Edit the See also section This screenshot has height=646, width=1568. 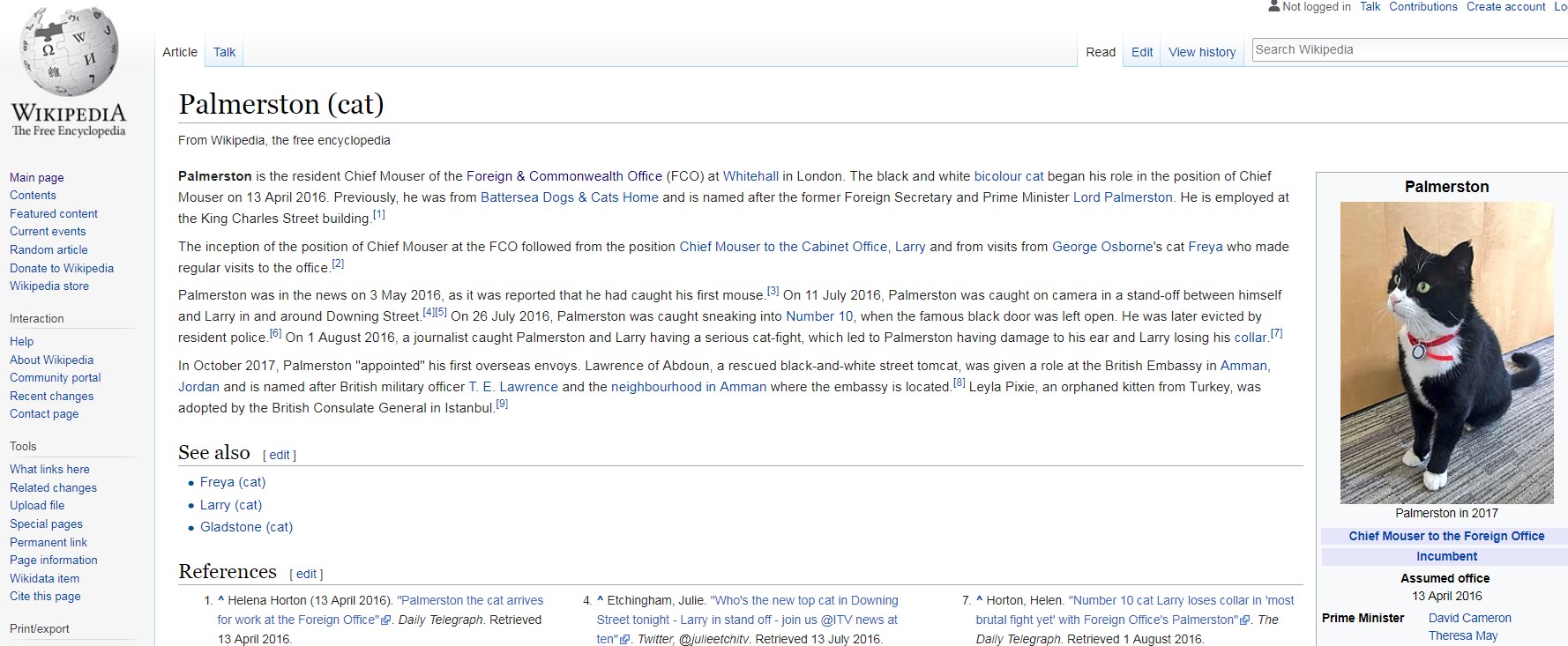coord(280,455)
